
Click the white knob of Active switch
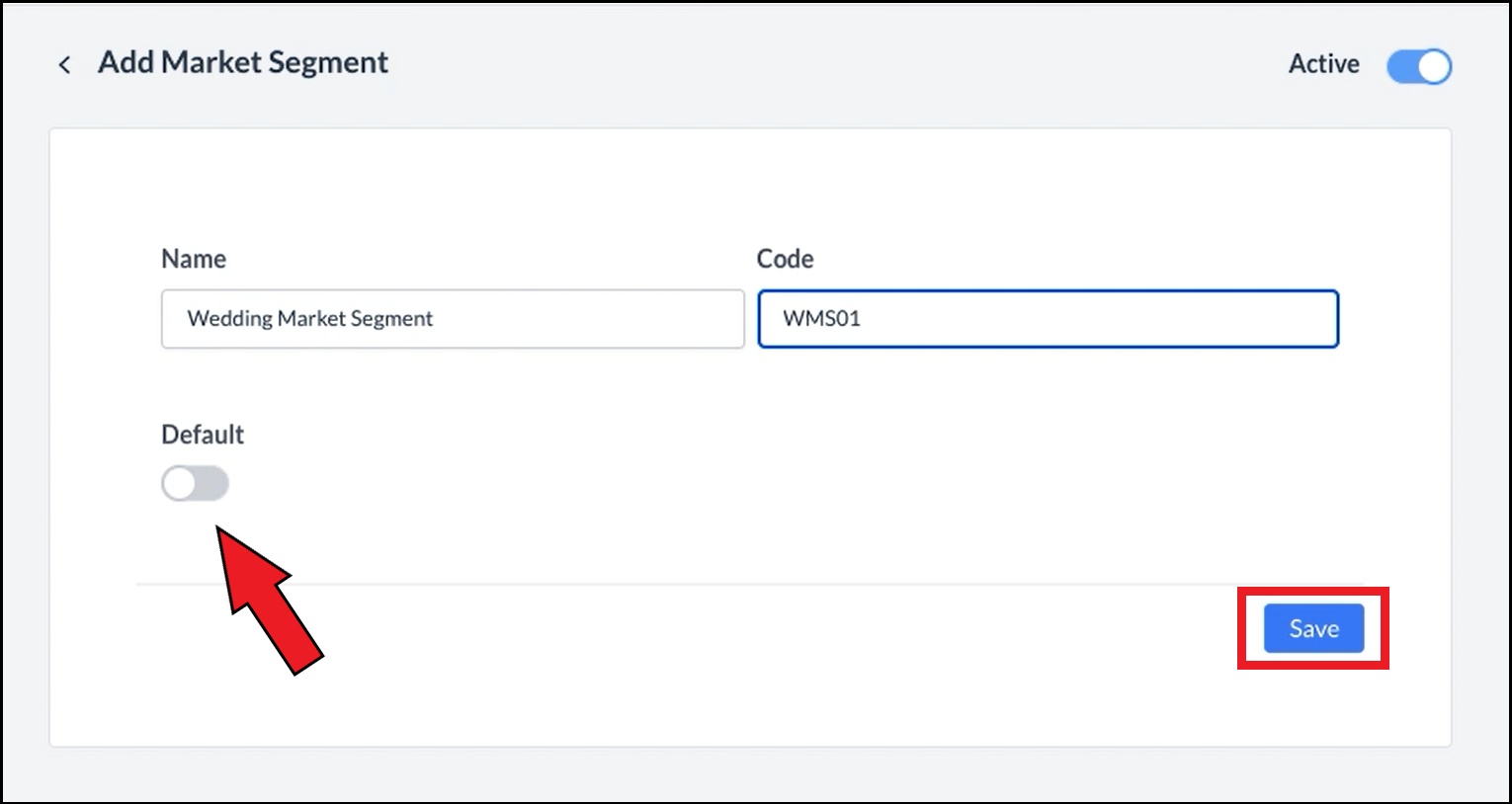pyautogui.click(x=1434, y=67)
